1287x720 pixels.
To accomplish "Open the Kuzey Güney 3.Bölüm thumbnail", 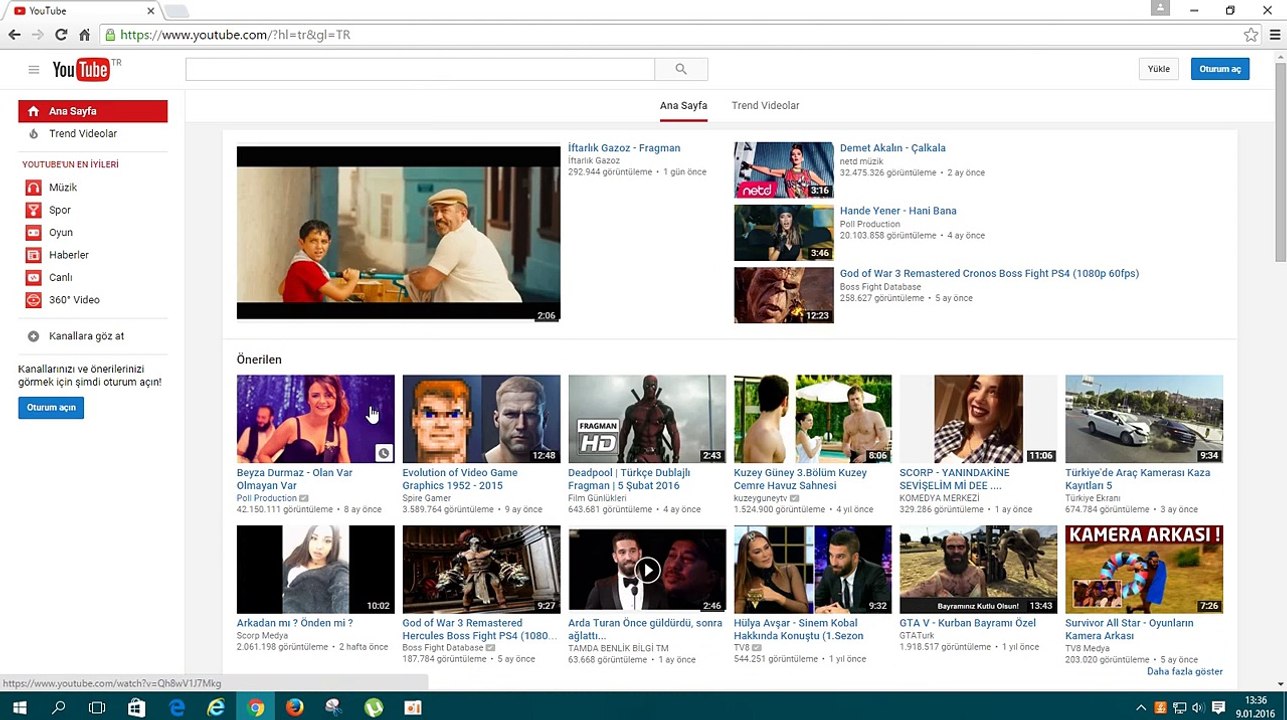I will pyautogui.click(x=812, y=419).
